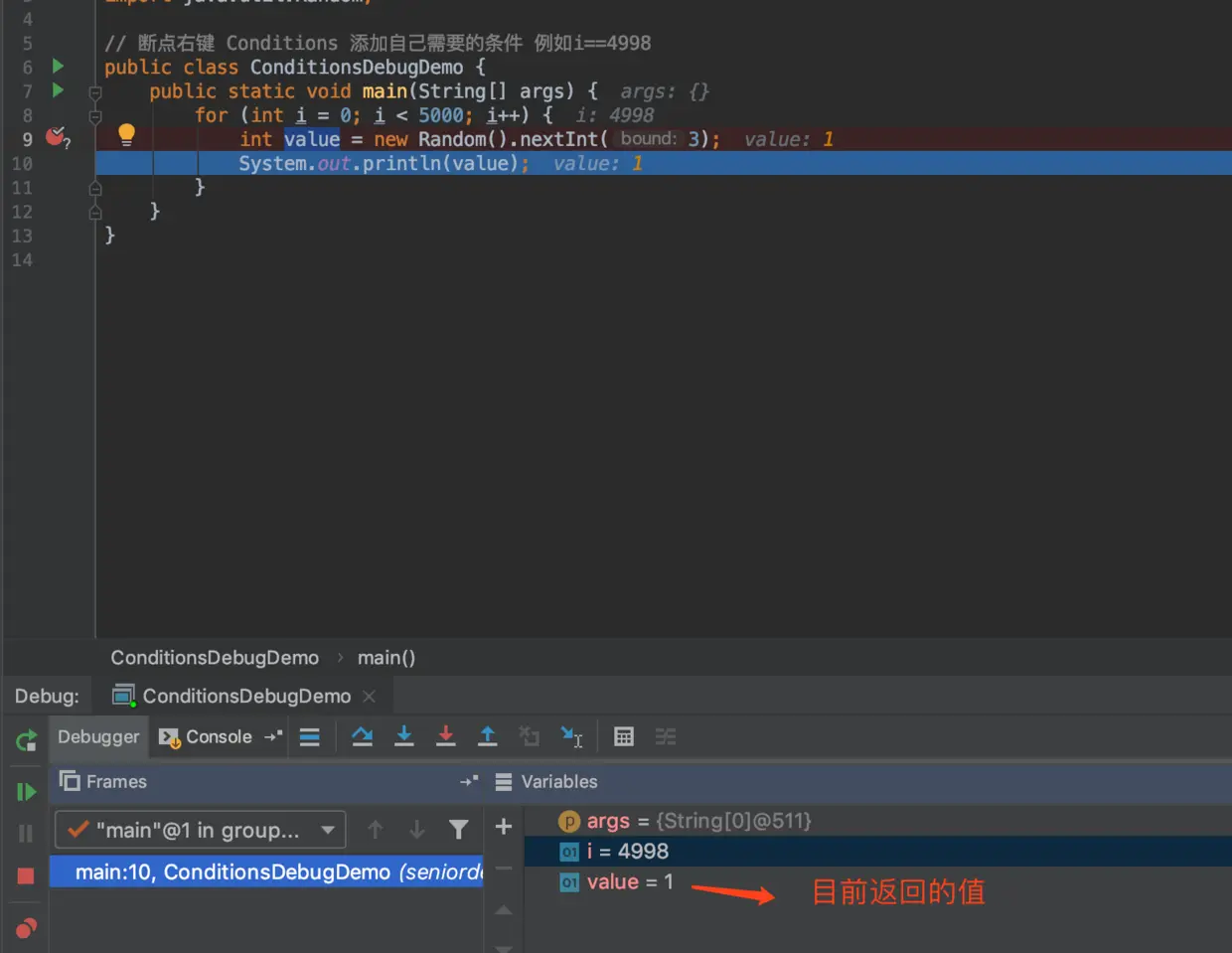This screenshot has height=953, width=1232.
Task: Select the i = 4998 variable row
Action: (x=878, y=852)
